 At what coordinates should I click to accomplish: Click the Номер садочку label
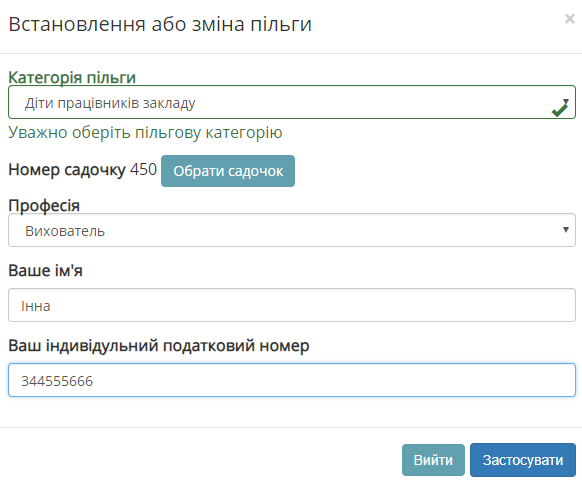pyautogui.click(x=67, y=170)
